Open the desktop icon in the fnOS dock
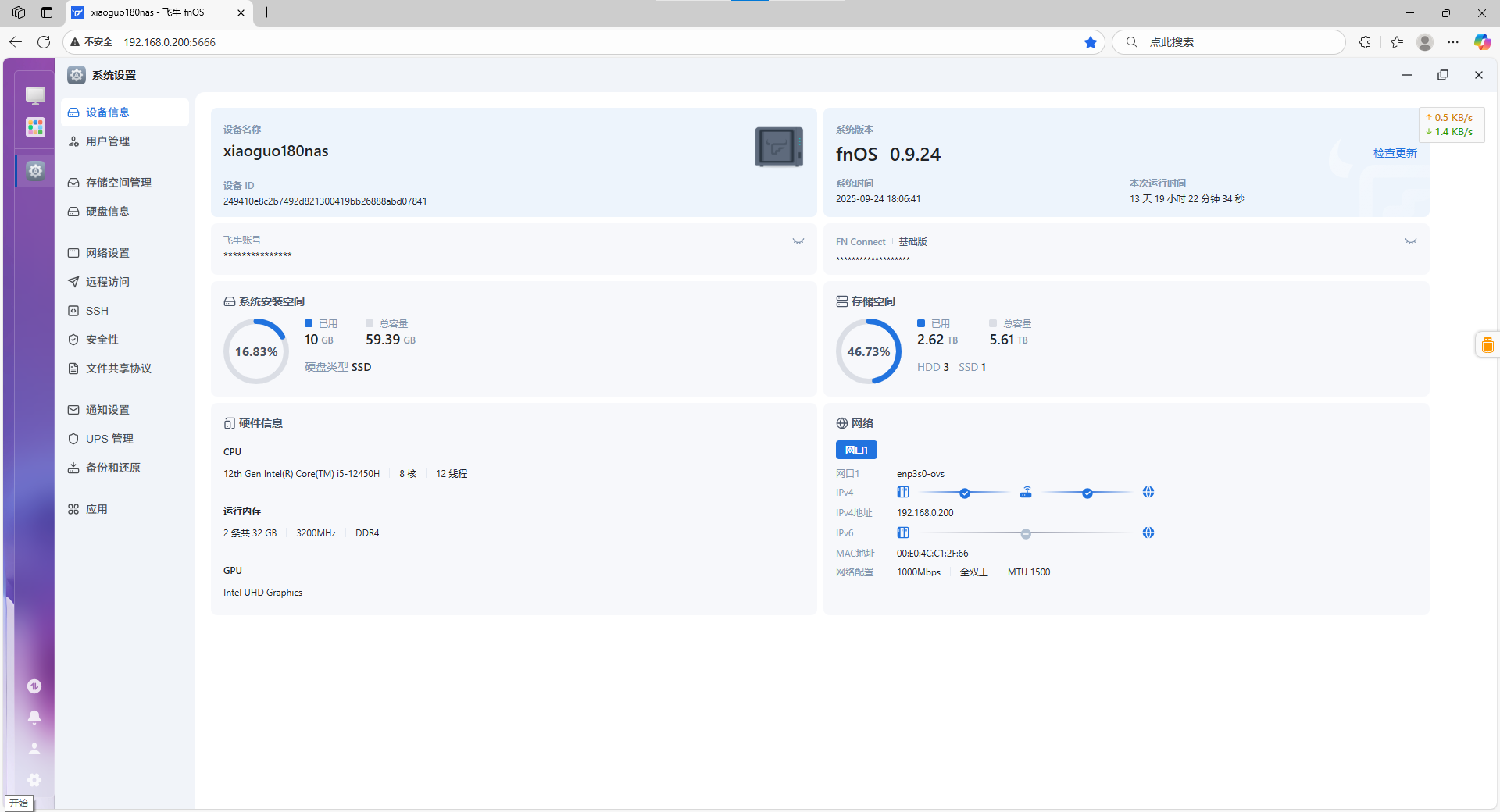Screen dimensions: 1500x812 (35, 95)
